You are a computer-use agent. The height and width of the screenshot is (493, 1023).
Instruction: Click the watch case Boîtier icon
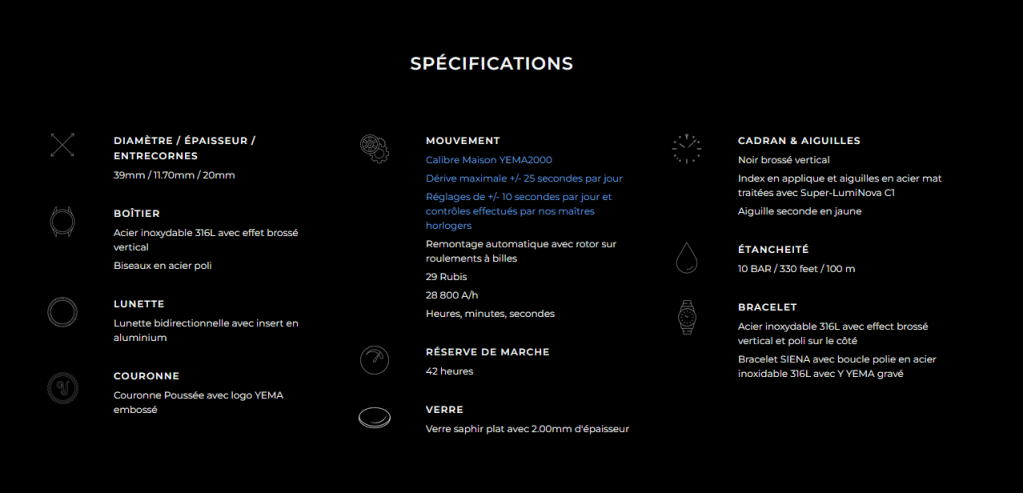62,221
